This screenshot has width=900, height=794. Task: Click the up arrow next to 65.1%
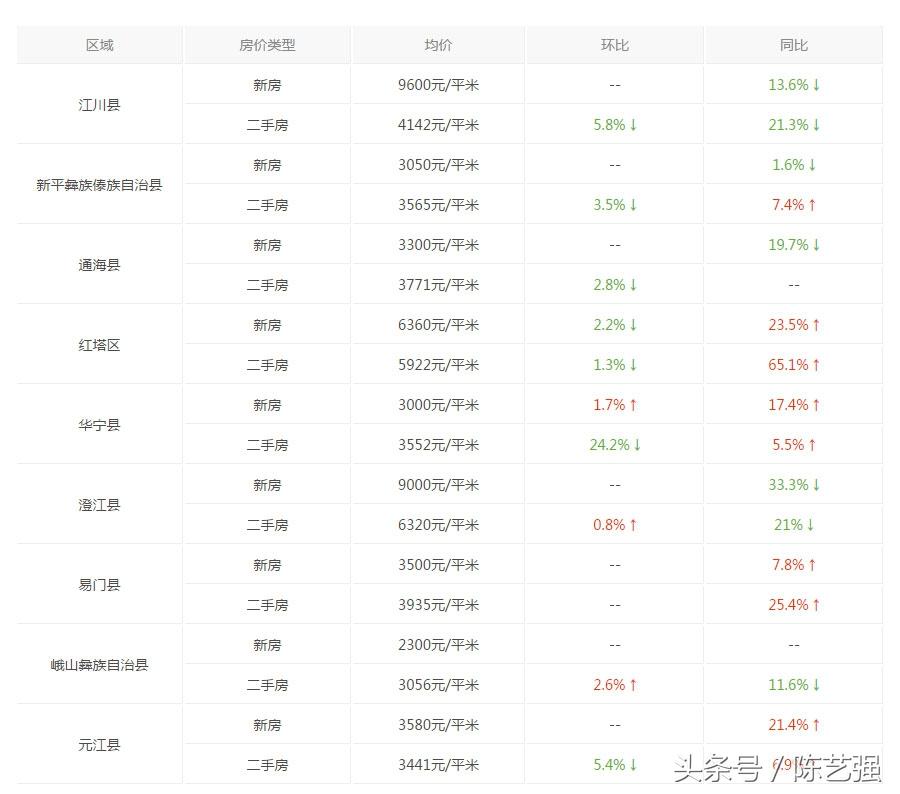coord(816,365)
